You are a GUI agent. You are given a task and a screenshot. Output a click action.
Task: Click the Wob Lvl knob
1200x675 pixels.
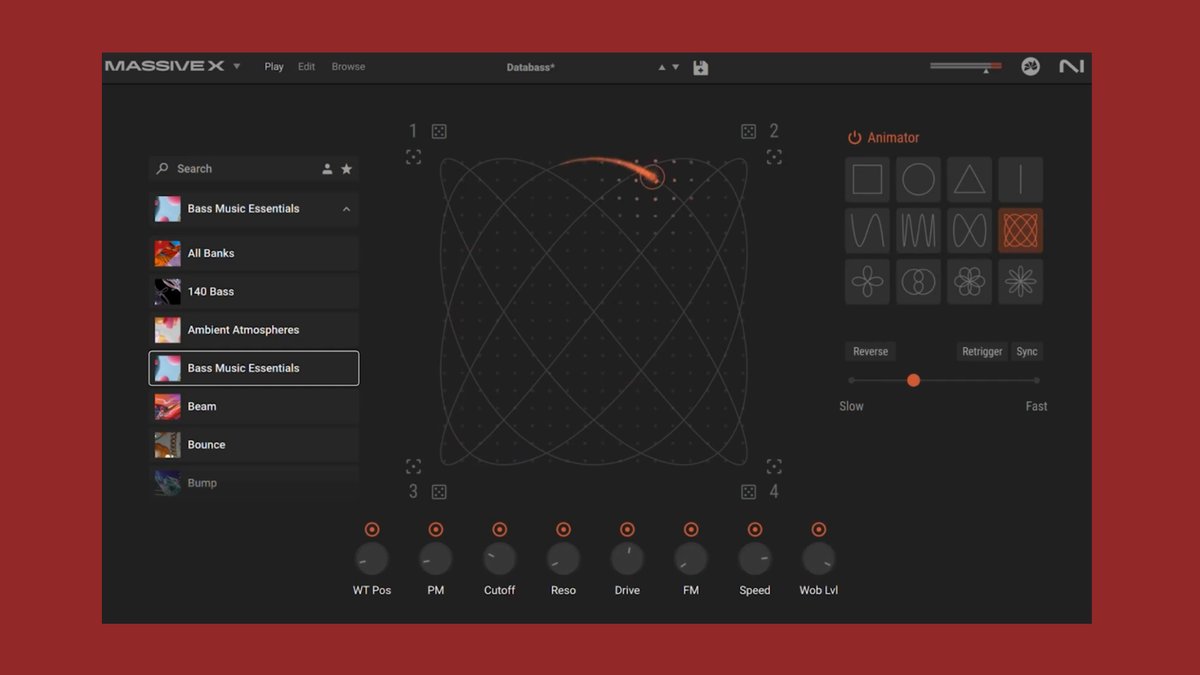coord(819,559)
